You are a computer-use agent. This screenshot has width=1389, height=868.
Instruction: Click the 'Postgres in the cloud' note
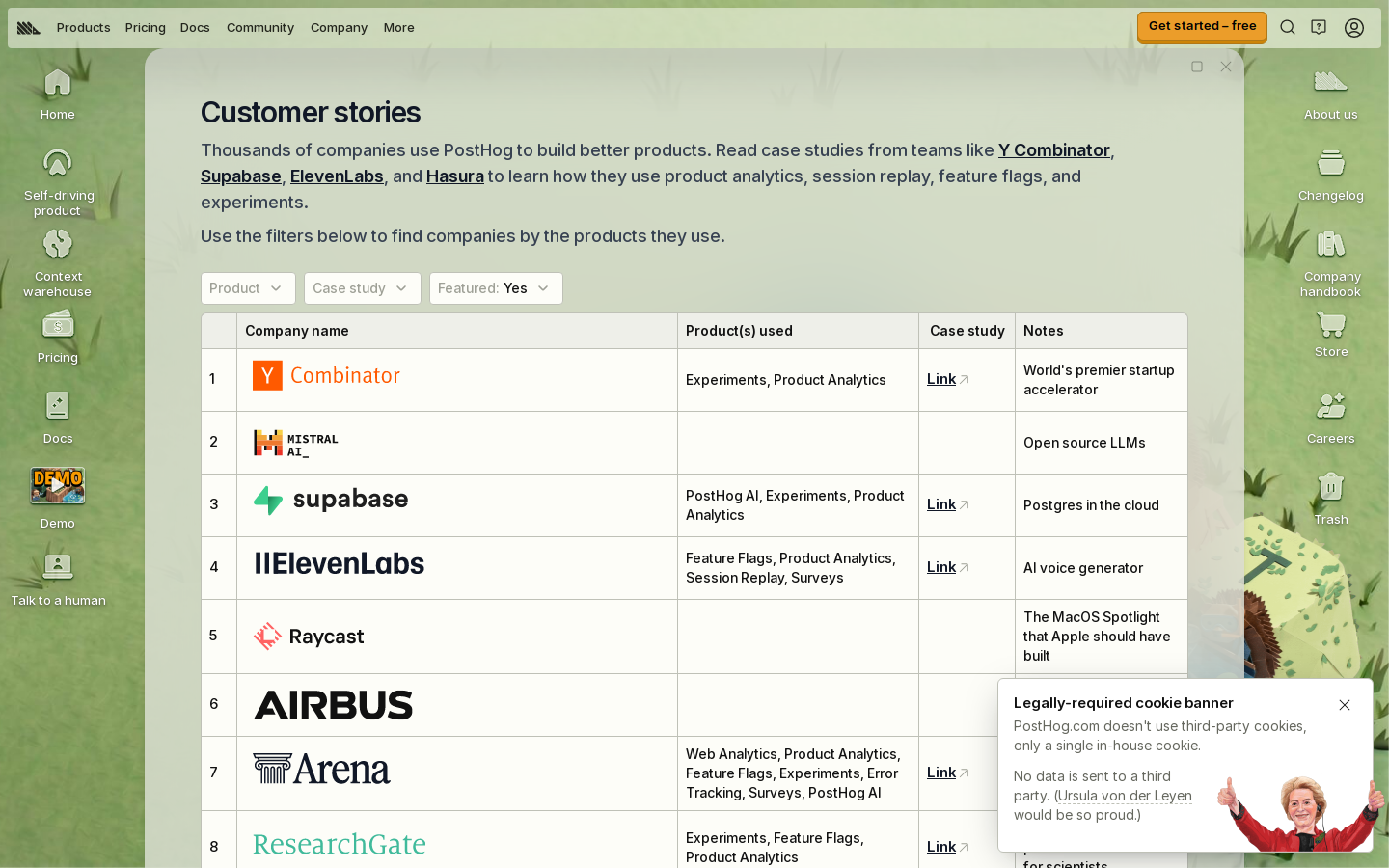[x=1091, y=505]
